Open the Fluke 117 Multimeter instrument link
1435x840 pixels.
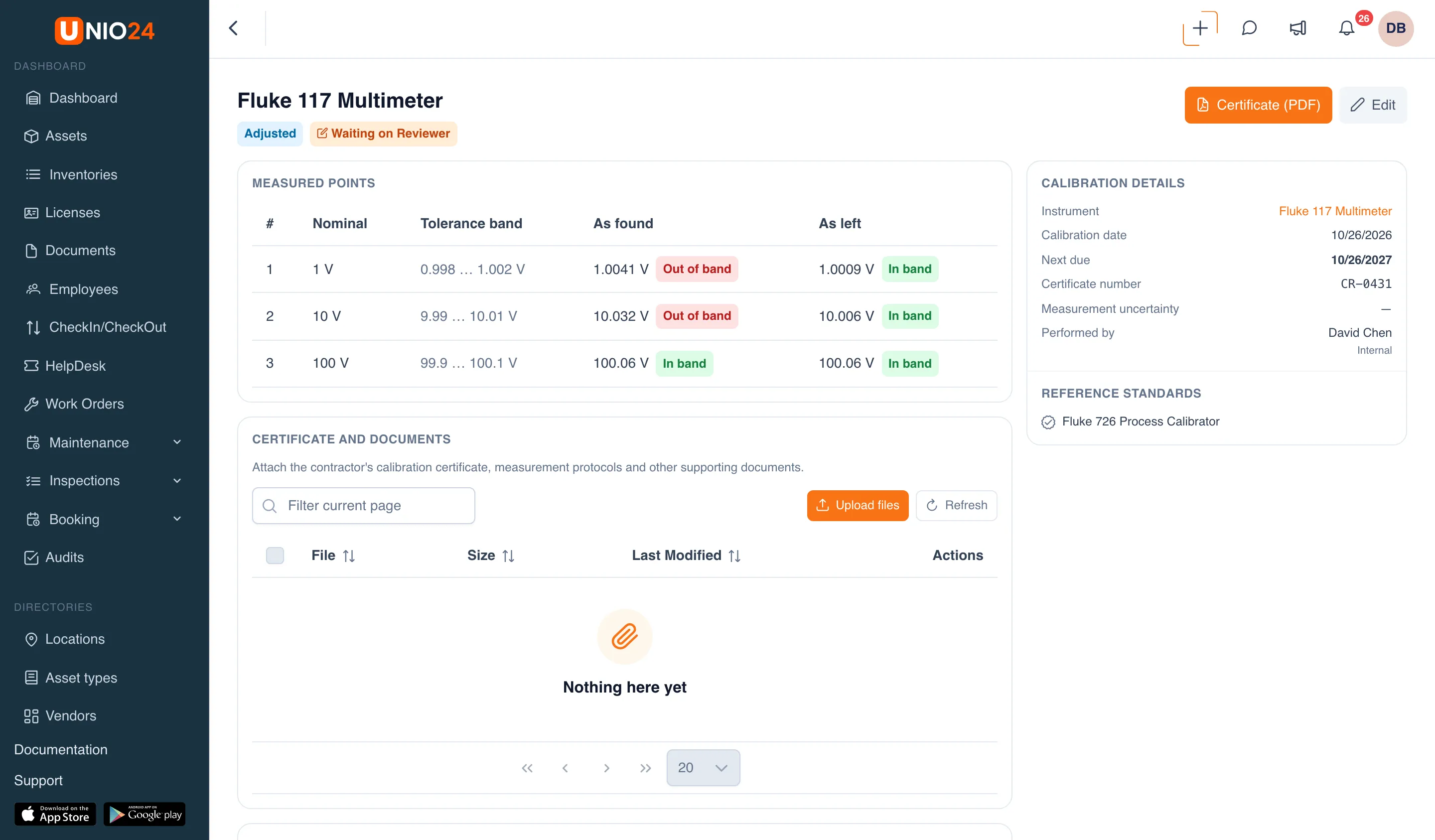(1335, 211)
